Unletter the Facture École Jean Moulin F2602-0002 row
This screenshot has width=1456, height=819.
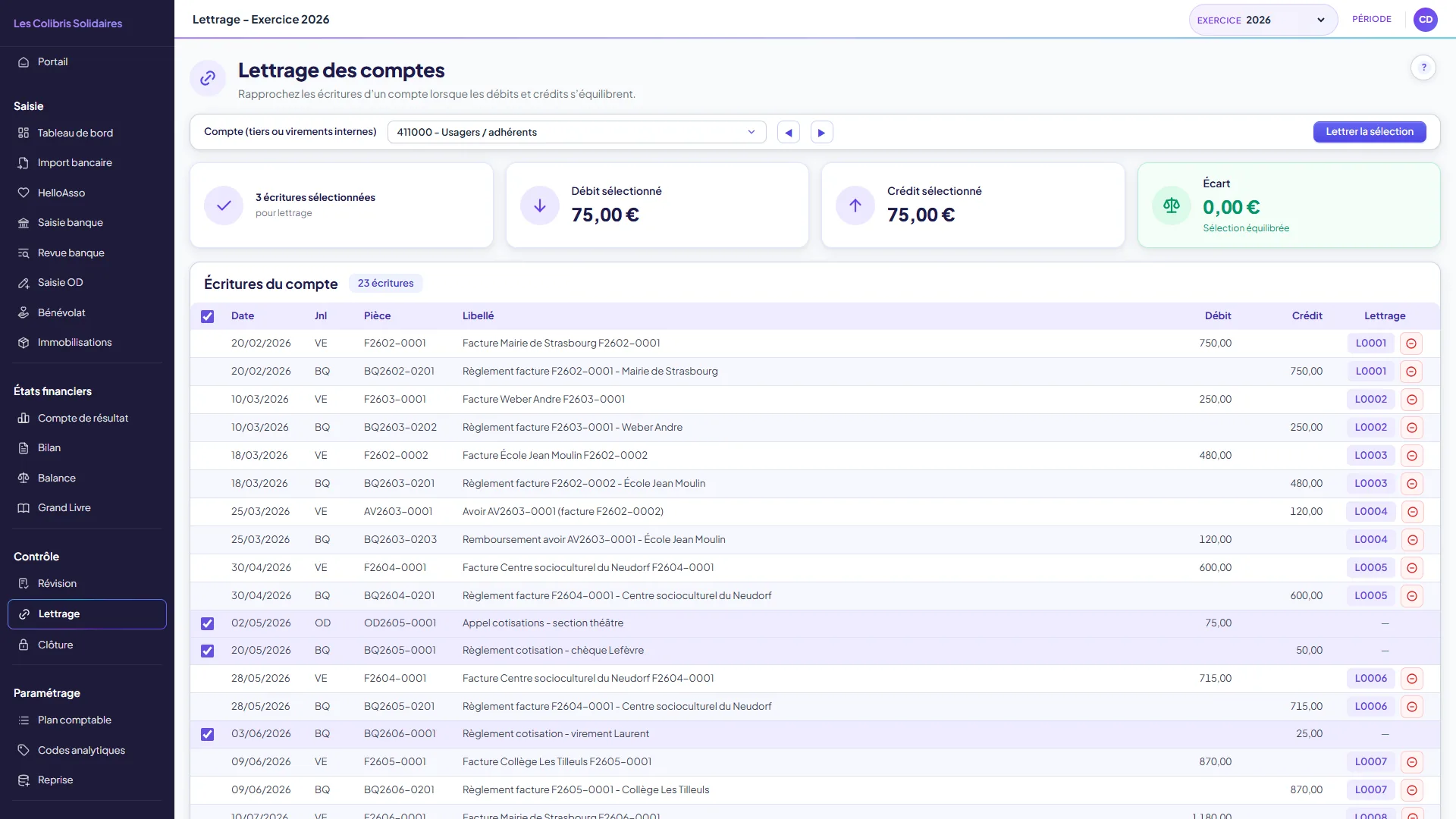coord(1411,456)
